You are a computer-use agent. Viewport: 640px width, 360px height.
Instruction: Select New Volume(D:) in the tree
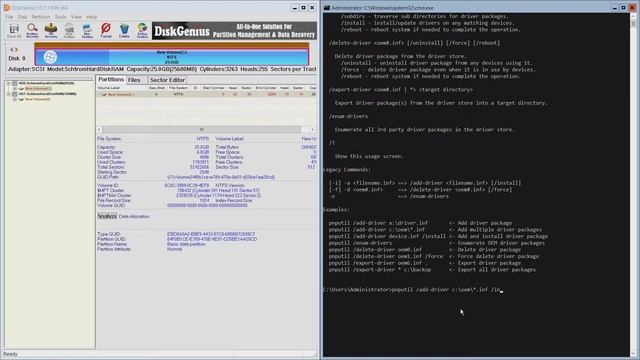coord(38,99)
